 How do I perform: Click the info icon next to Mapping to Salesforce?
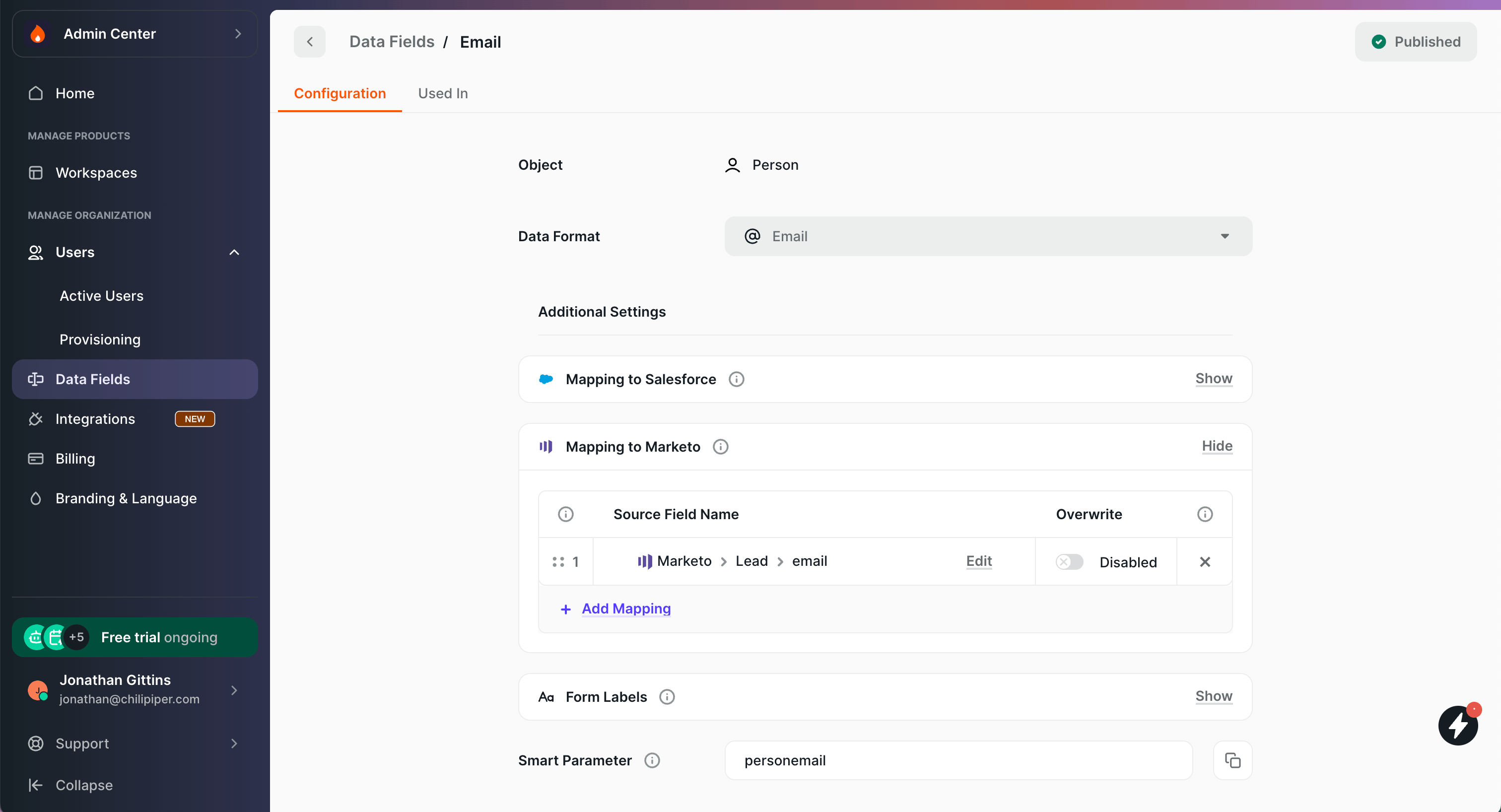736,379
